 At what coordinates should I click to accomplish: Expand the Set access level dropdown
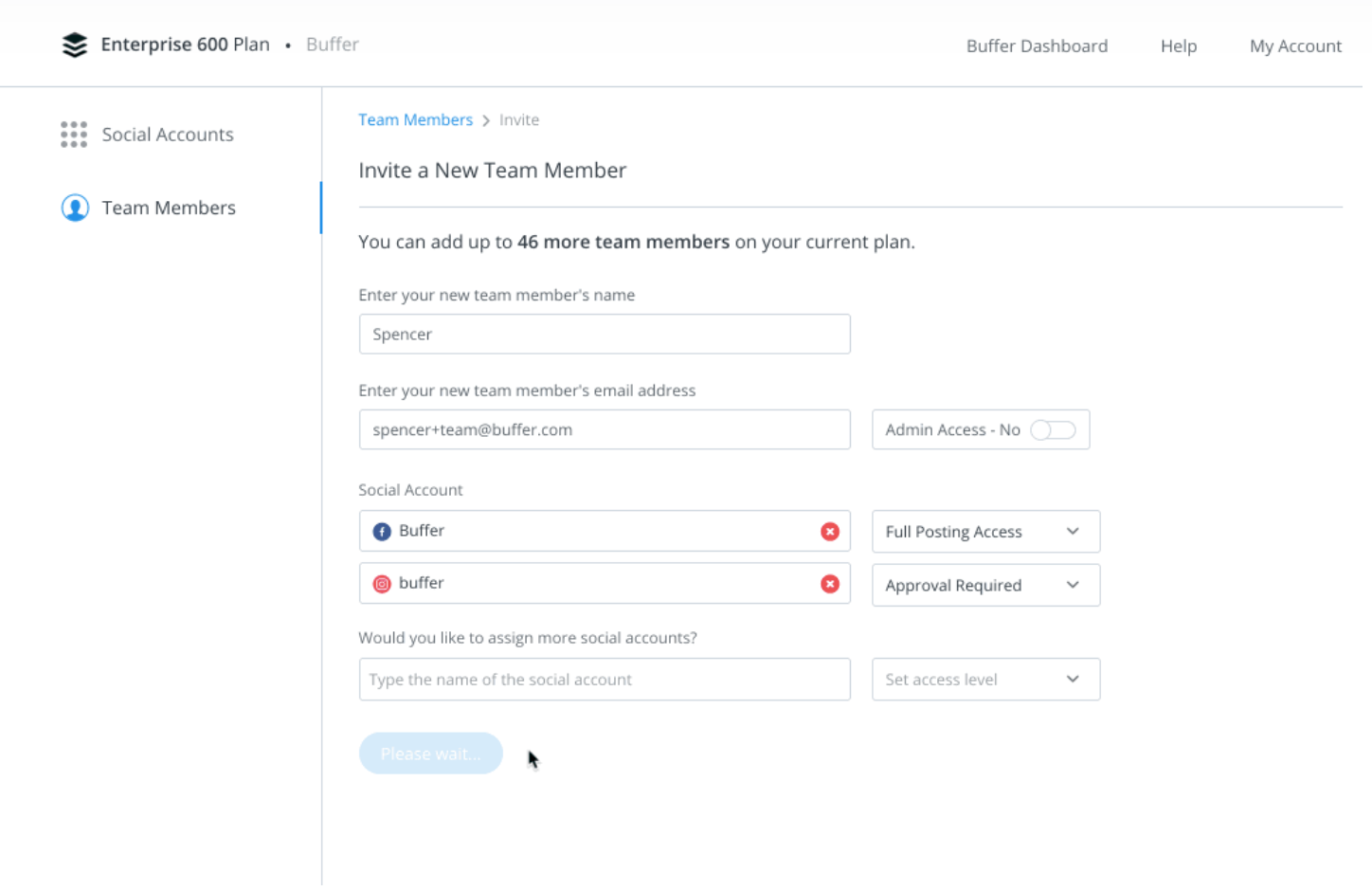pyautogui.click(x=985, y=680)
